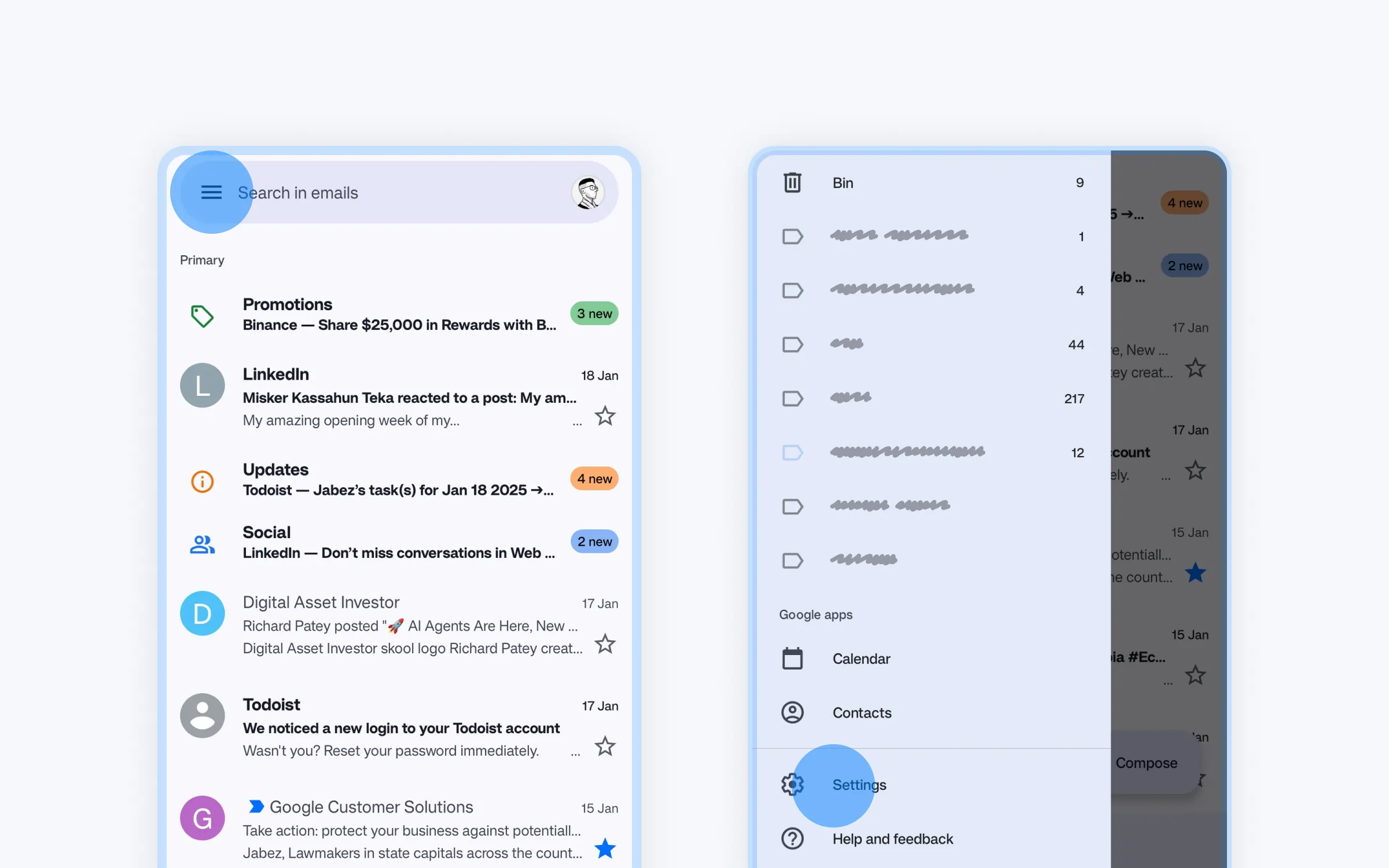Star the Digital Asset Investor email

605,643
